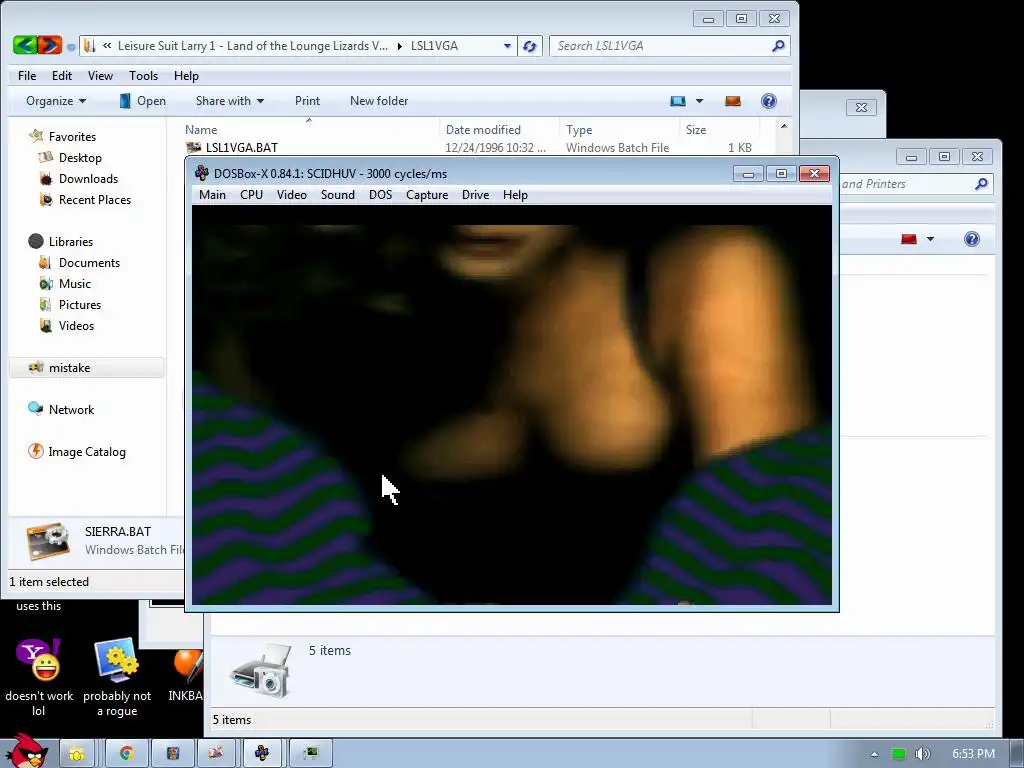Open Explorer File menu

(27, 76)
